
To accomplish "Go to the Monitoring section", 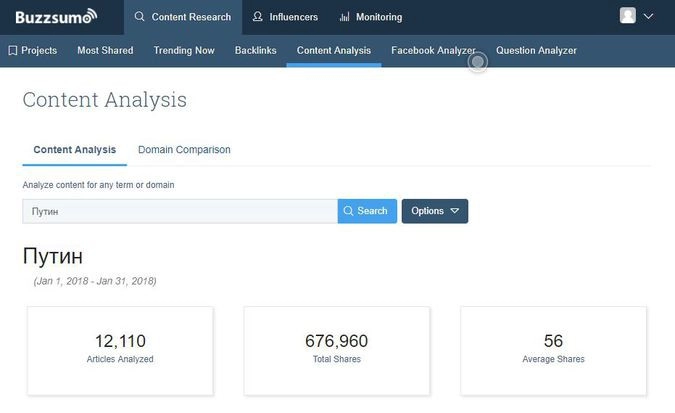I will (x=370, y=17).
